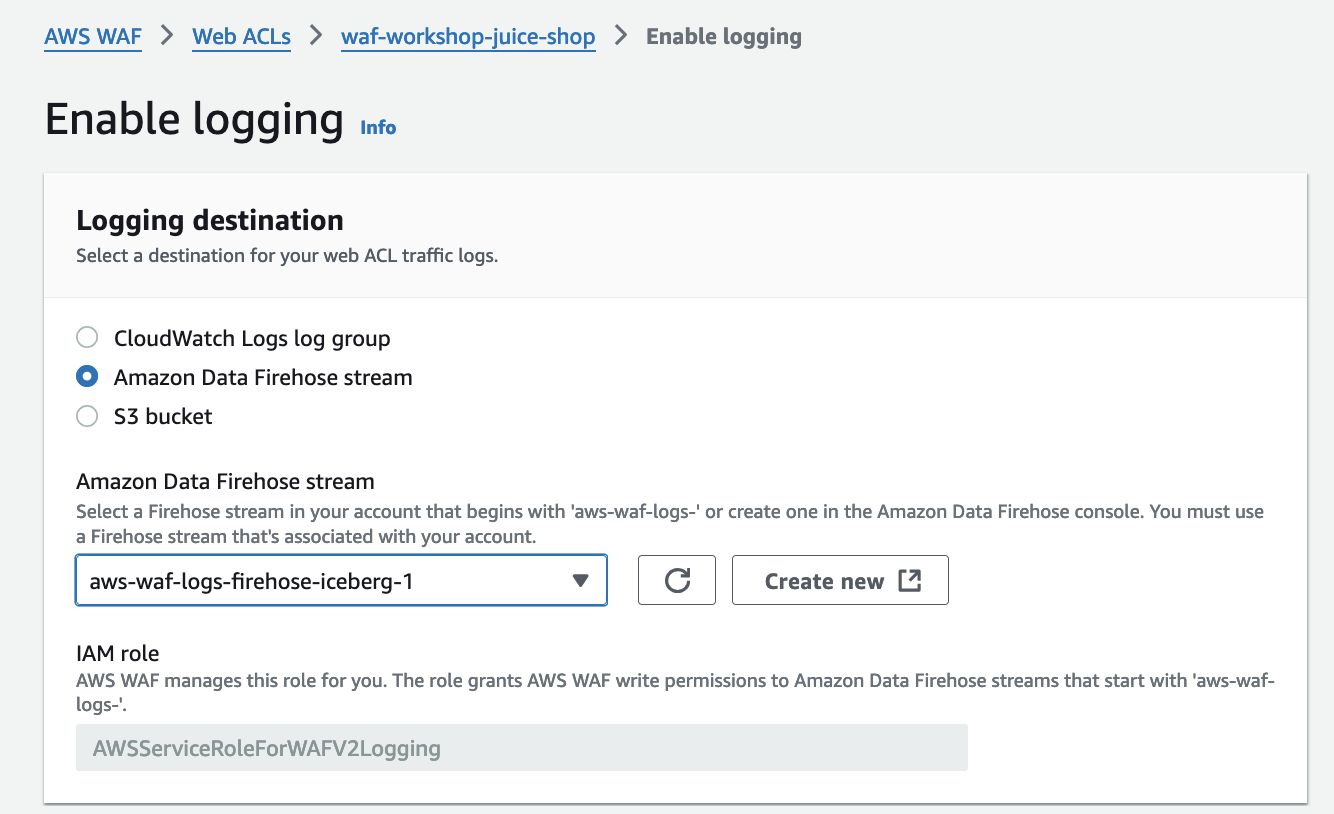The height and width of the screenshot is (814, 1334).
Task: Select the CloudWatch Logs log group option
Action: (x=88, y=338)
